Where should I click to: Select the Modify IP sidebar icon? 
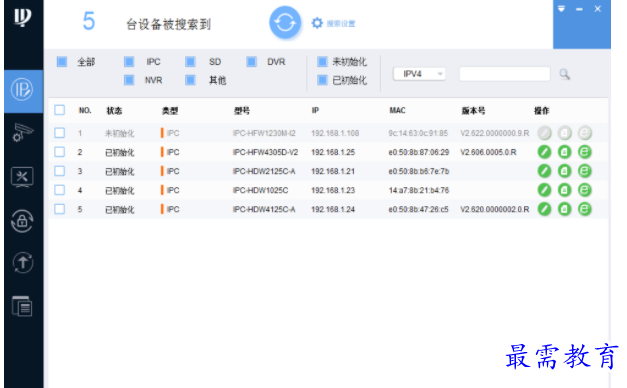(x=22, y=90)
